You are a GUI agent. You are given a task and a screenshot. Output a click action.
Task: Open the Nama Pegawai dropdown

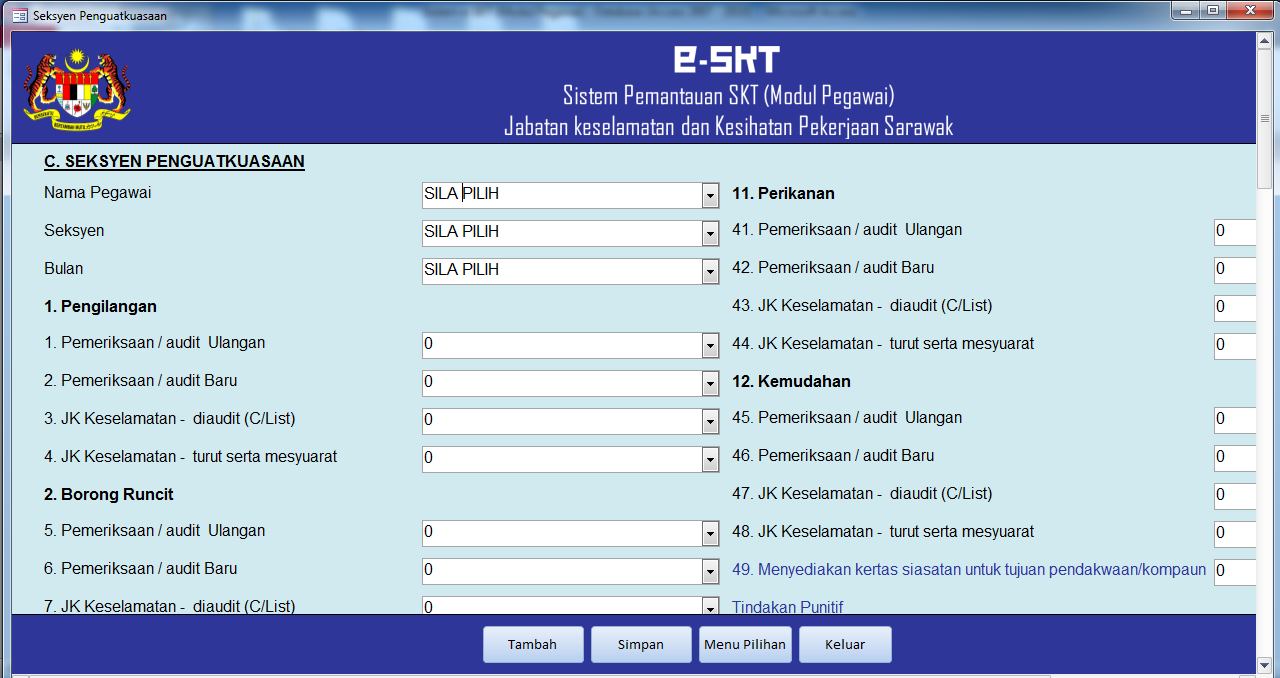point(709,195)
